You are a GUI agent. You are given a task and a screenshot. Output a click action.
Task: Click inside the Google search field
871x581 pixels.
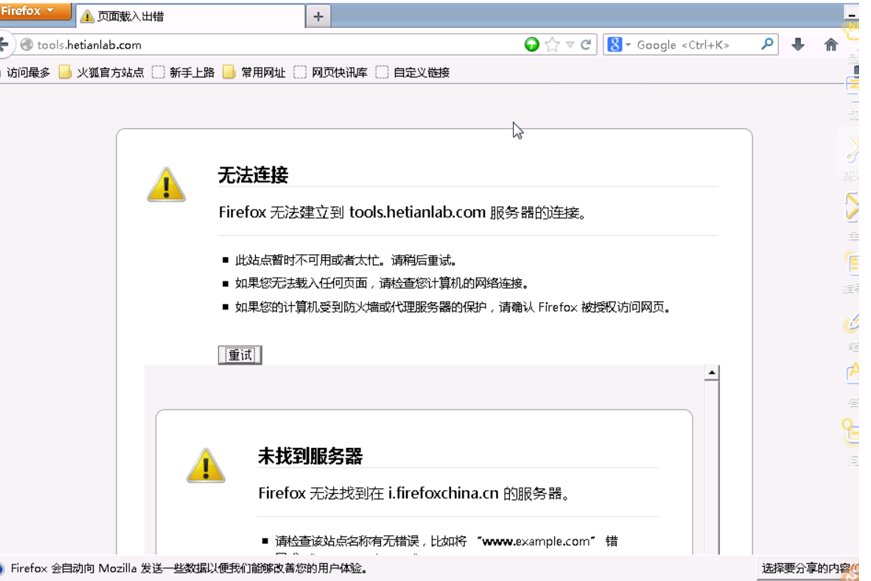695,45
